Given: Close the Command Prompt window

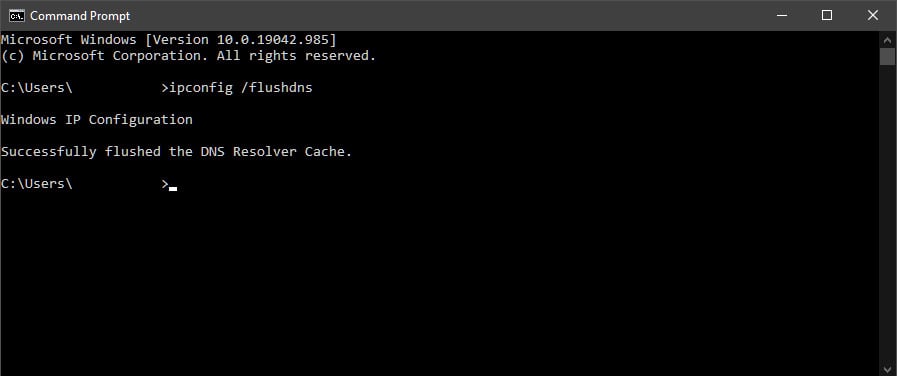Looking at the screenshot, I should pos(873,15).
